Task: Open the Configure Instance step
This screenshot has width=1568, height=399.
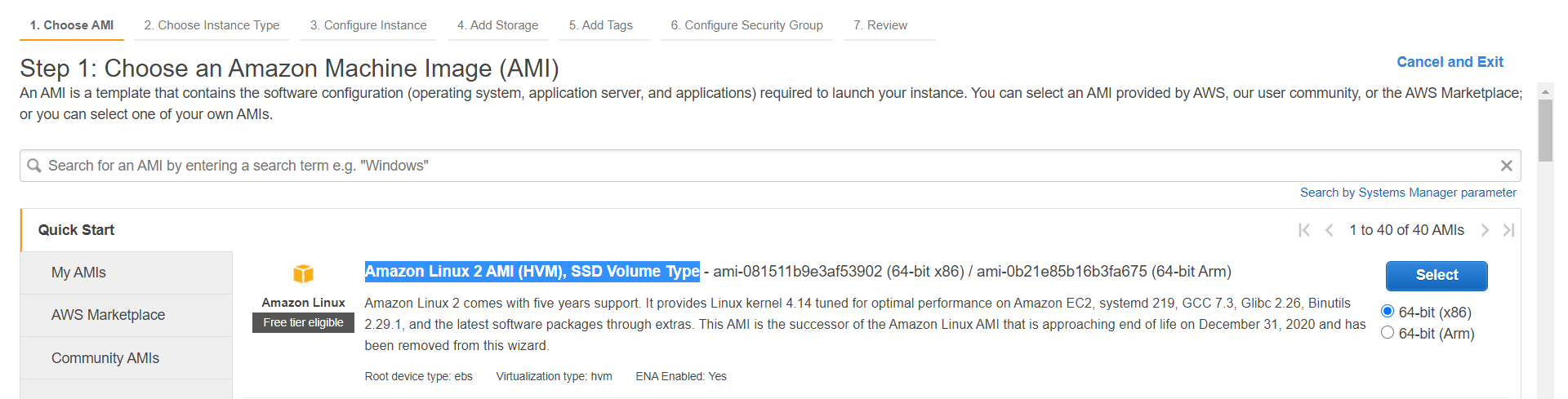Action: 368,25
